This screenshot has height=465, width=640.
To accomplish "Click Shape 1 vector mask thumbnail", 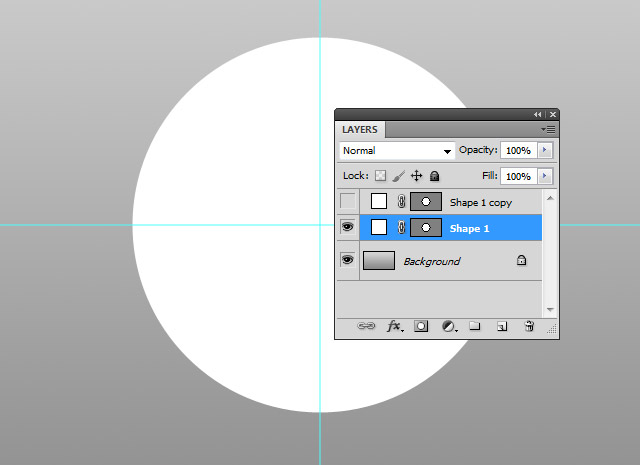I will coord(426,227).
